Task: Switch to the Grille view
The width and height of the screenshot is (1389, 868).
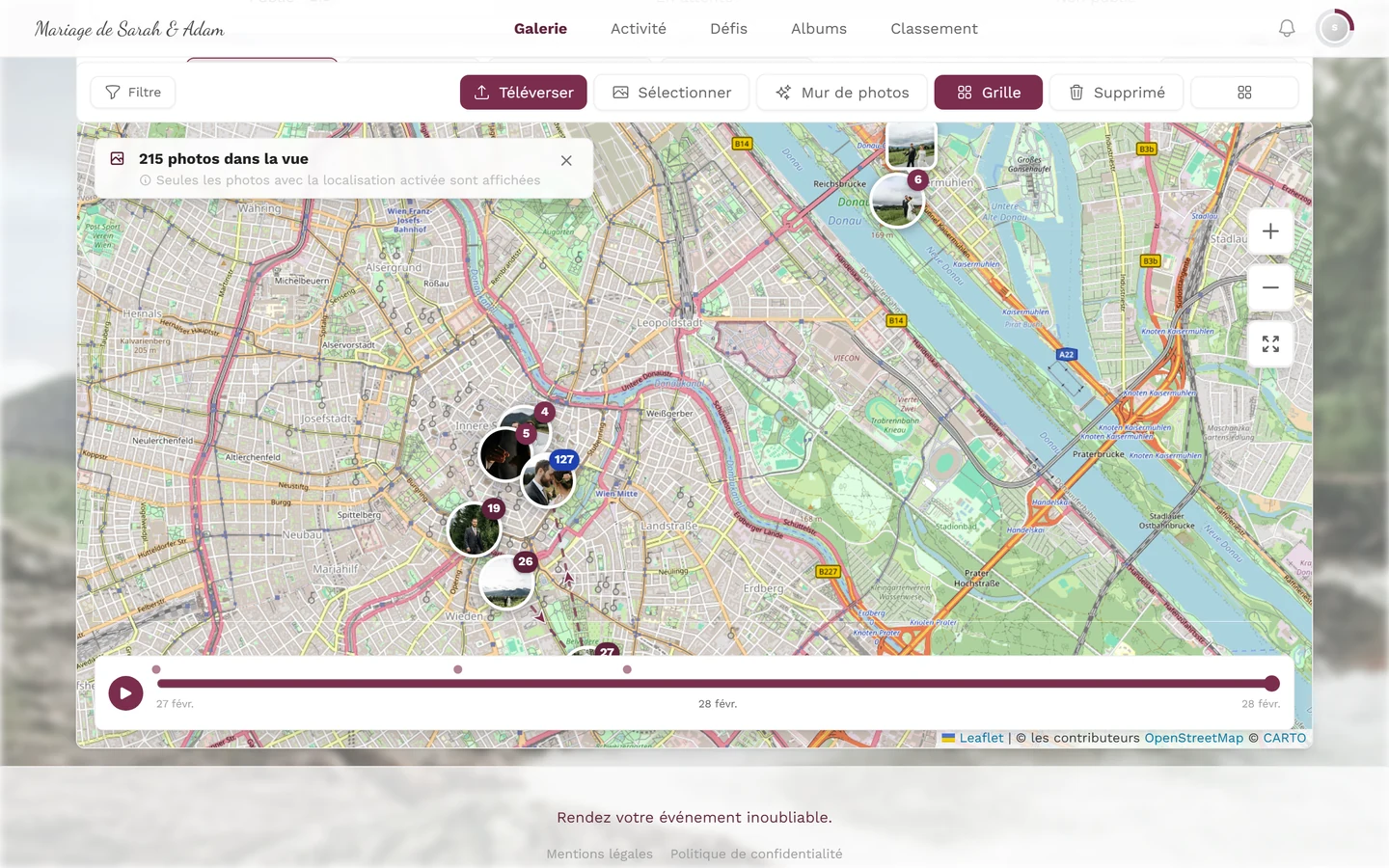Action: (x=989, y=93)
